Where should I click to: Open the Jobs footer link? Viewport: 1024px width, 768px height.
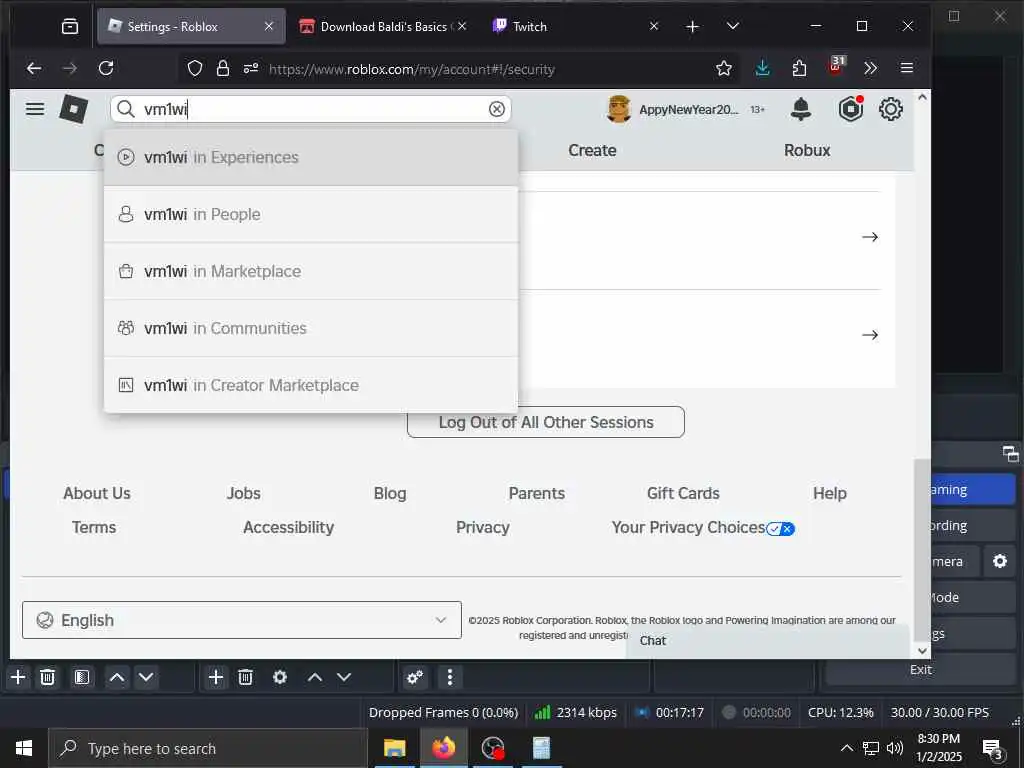click(244, 494)
